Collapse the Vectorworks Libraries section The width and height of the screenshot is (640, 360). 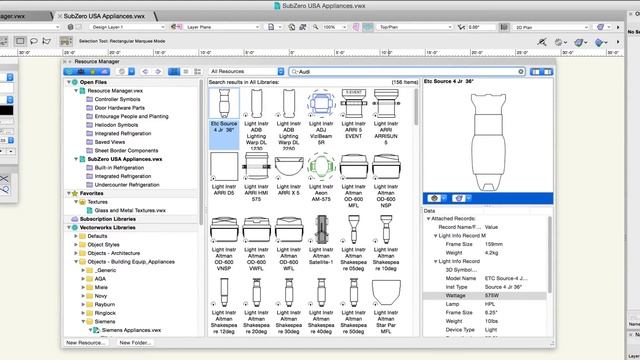(69, 228)
